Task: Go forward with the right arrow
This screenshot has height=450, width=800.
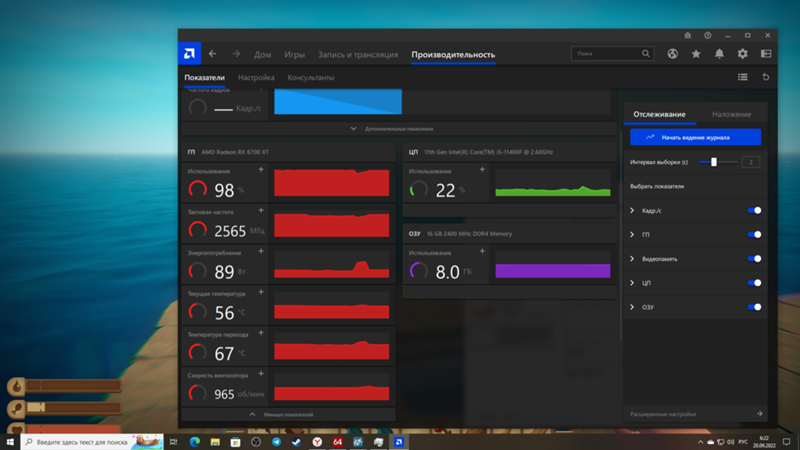Action: pyautogui.click(x=236, y=54)
